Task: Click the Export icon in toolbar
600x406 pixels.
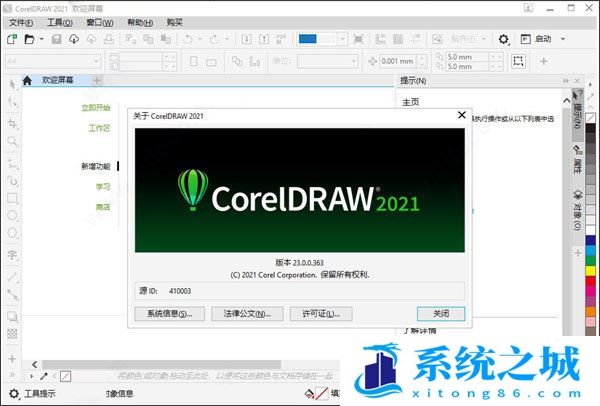Action: tap(264, 39)
